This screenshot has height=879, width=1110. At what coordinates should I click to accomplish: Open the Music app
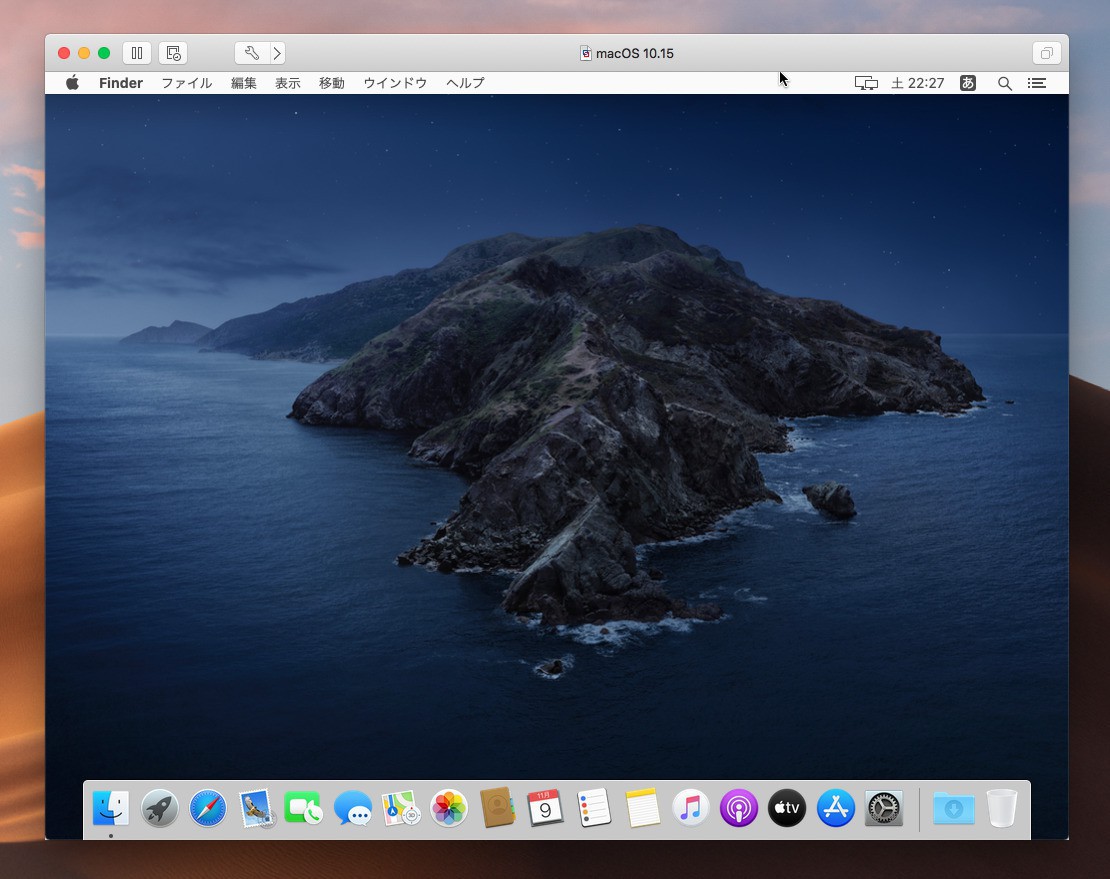click(x=690, y=808)
